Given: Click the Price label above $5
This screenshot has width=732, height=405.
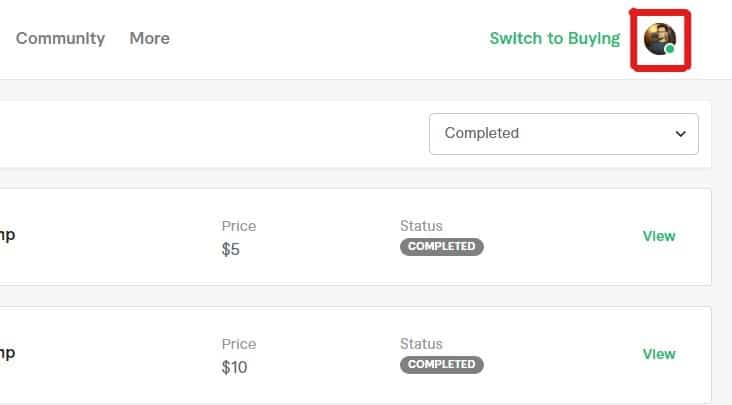Looking at the screenshot, I should click(x=239, y=226).
